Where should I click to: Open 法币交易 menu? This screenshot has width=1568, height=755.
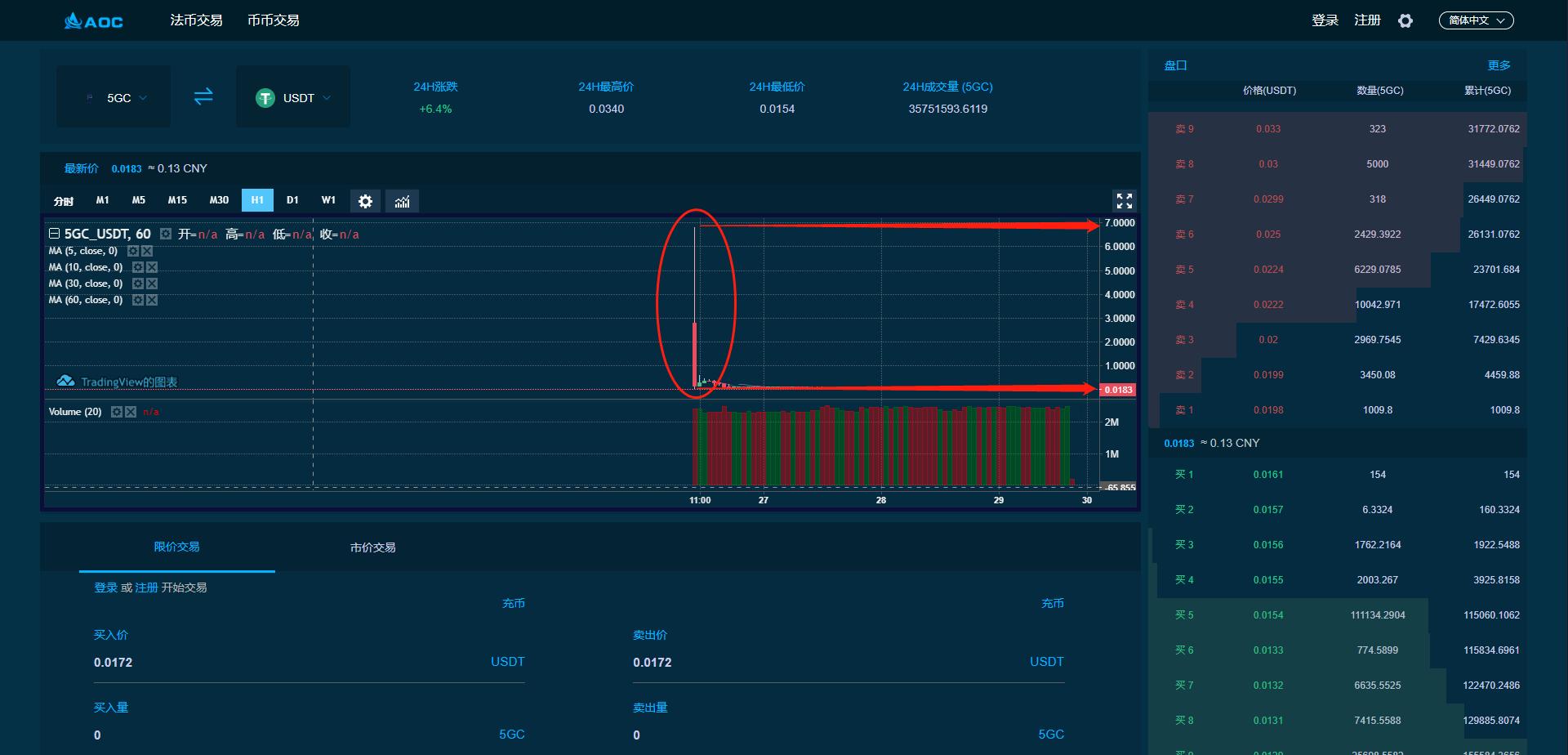pyautogui.click(x=196, y=20)
